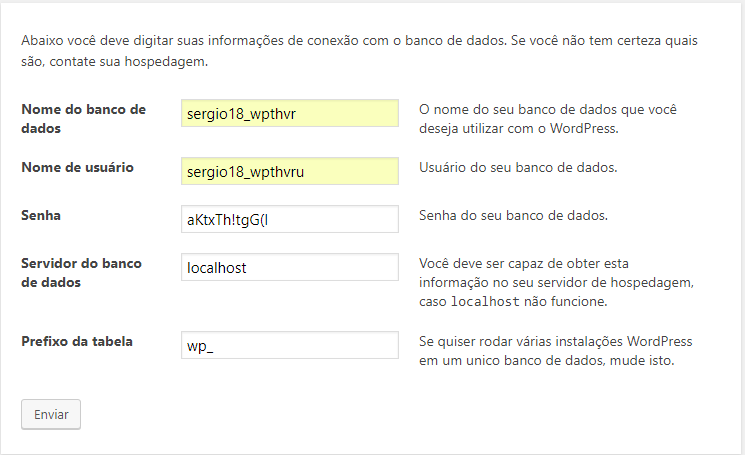Click "Senha do seu banco de dados" description
Image resolution: width=745 pixels, height=455 pixels.
(514, 215)
